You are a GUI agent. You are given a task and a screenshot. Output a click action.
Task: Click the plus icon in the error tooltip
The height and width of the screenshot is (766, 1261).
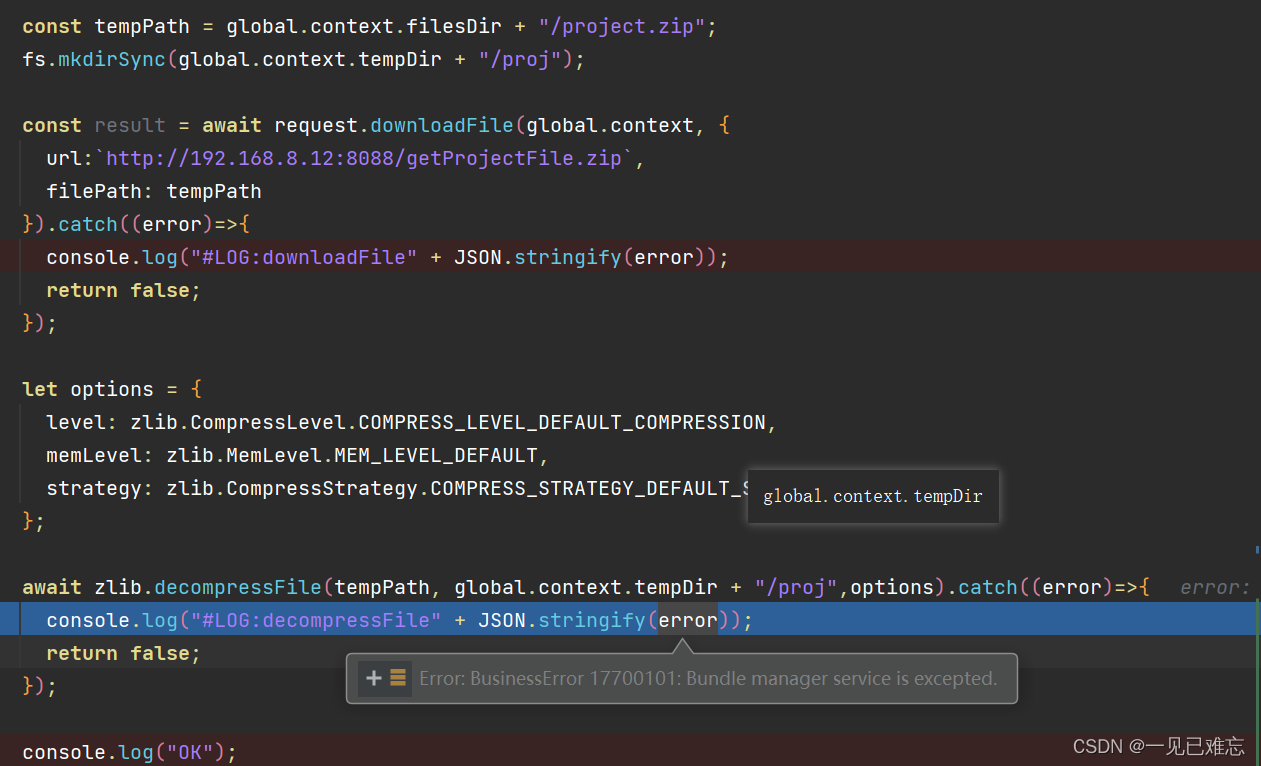tap(372, 678)
